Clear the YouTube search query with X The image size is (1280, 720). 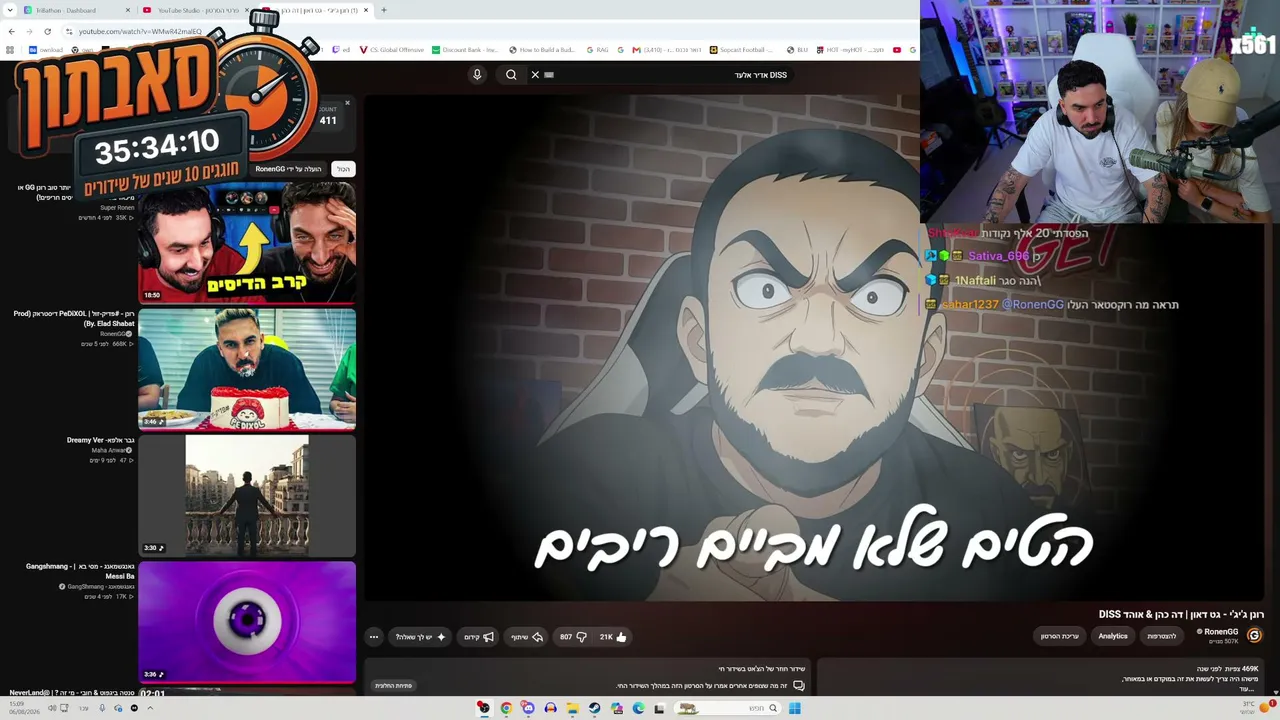pyautogui.click(x=535, y=75)
